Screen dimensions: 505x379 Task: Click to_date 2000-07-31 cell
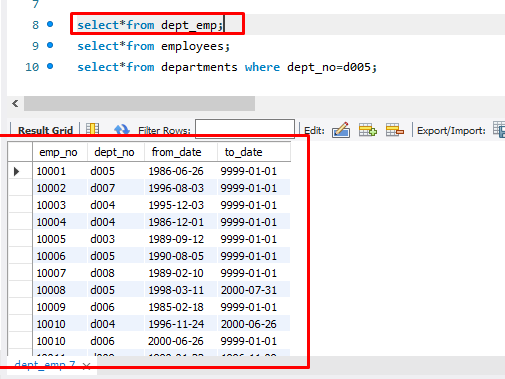(x=254, y=290)
